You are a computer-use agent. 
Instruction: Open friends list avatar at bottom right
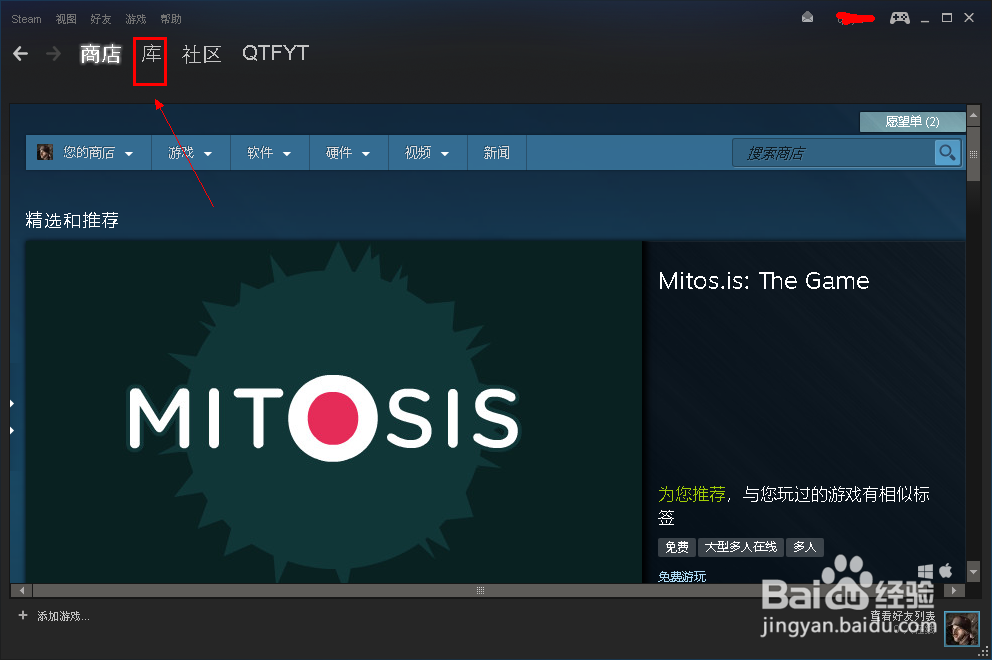coord(962,628)
